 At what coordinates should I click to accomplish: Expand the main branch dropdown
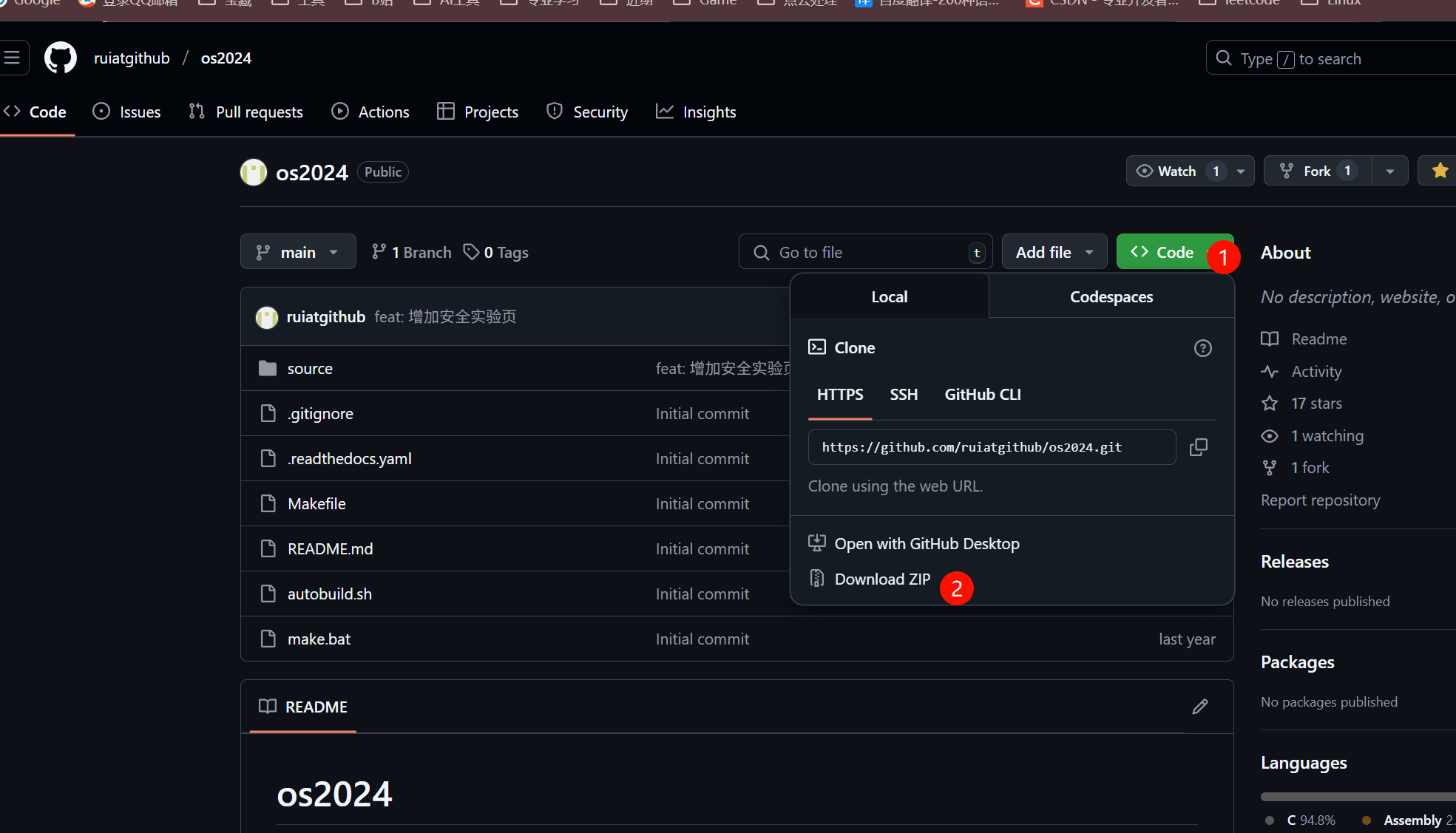298,252
